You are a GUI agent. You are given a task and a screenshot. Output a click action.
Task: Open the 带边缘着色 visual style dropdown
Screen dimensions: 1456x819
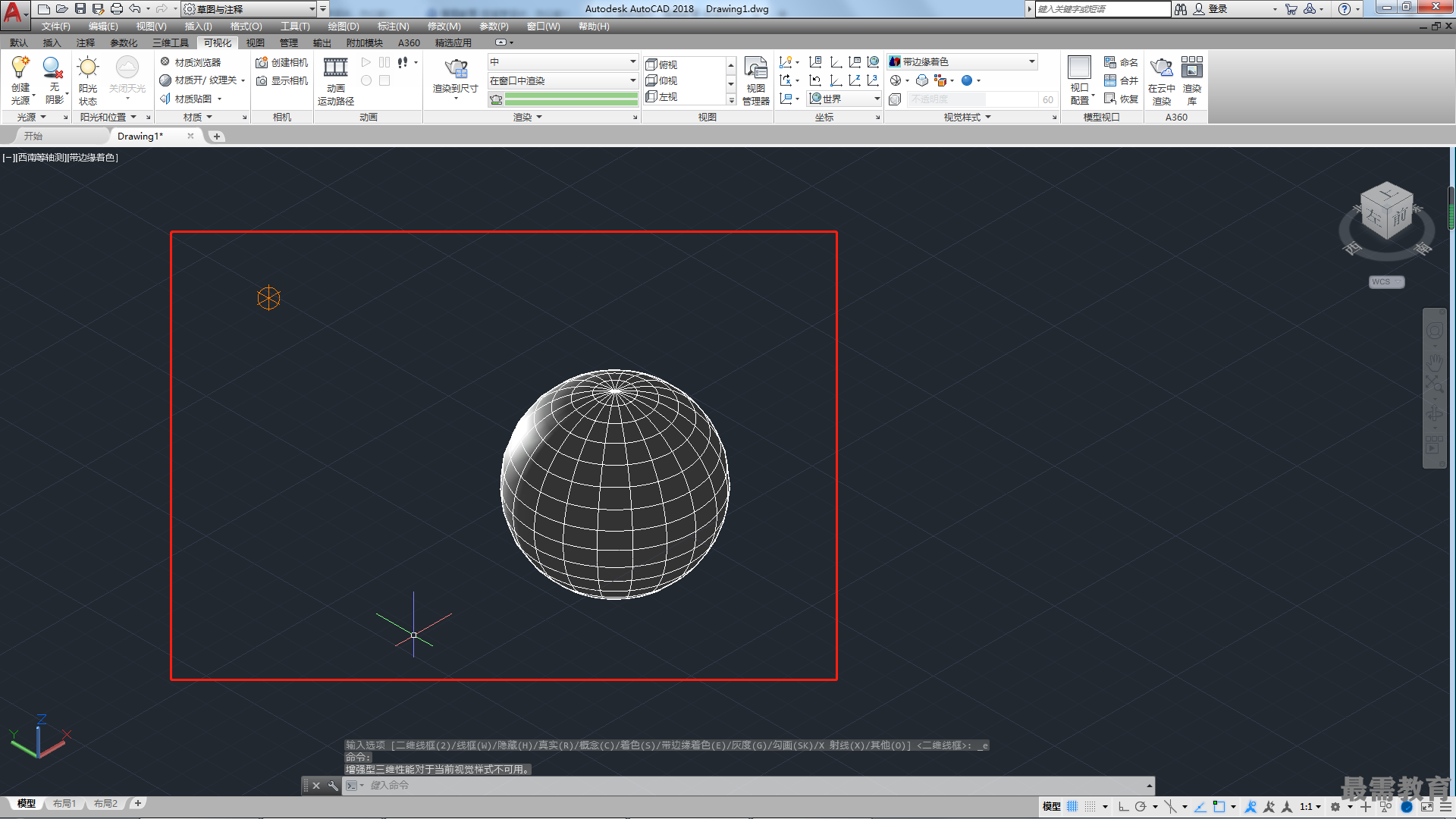[x=962, y=61]
